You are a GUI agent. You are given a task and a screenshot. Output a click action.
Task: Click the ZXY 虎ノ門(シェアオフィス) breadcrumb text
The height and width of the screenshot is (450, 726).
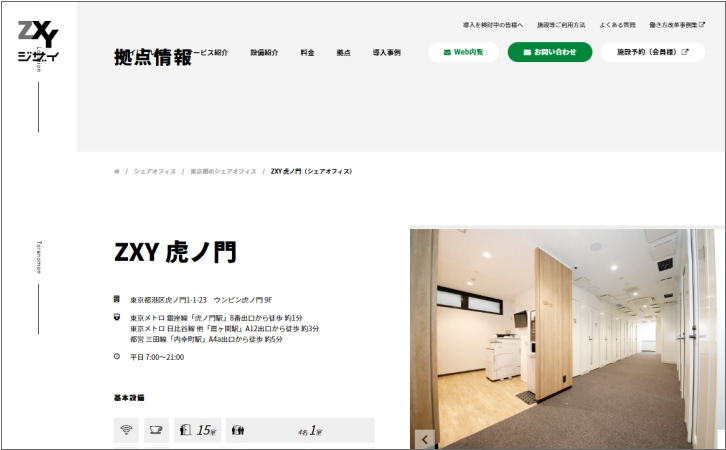pyautogui.click(x=311, y=171)
